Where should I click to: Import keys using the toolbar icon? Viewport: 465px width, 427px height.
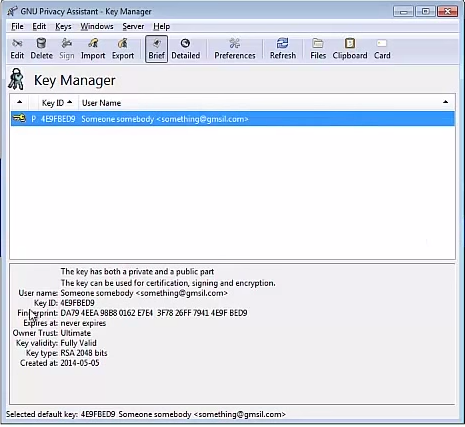[x=93, y=49]
